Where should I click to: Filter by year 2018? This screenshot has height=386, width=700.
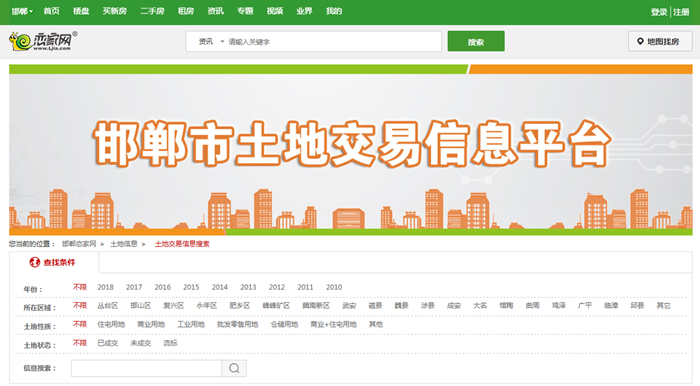point(105,287)
